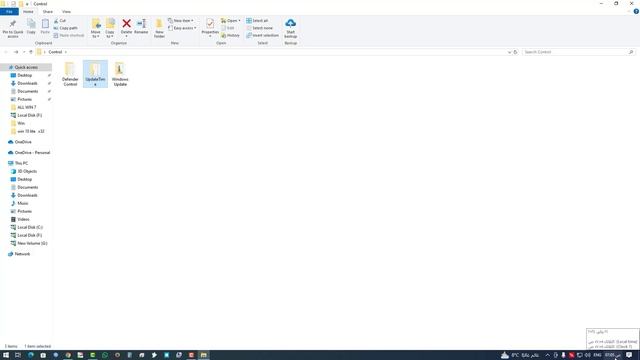Screen dimensions: 640x360
Task: Click the Copy path command
Action: [66, 28]
